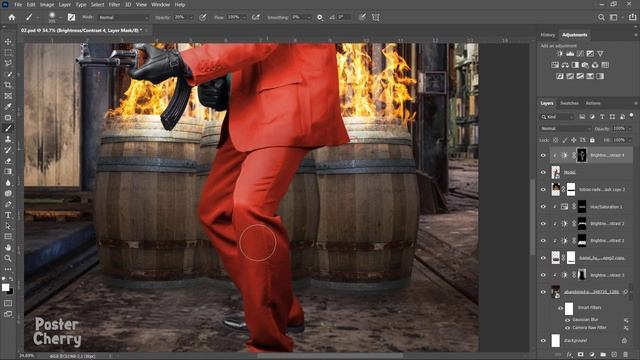The width and height of the screenshot is (640, 360).
Task: Add a Color Balance adjustment
Action: click(565, 65)
